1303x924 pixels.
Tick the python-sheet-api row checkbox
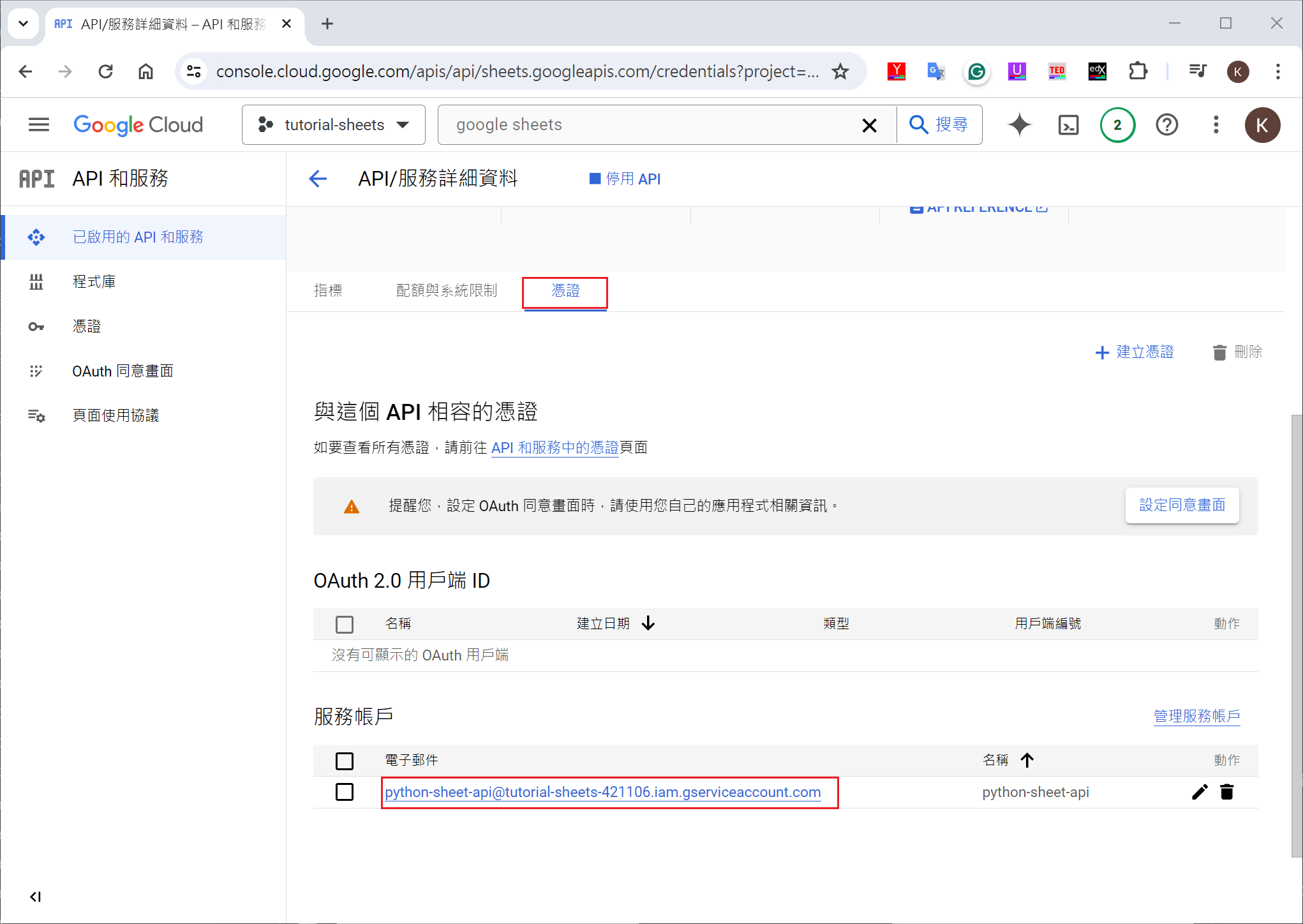pyautogui.click(x=345, y=792)
